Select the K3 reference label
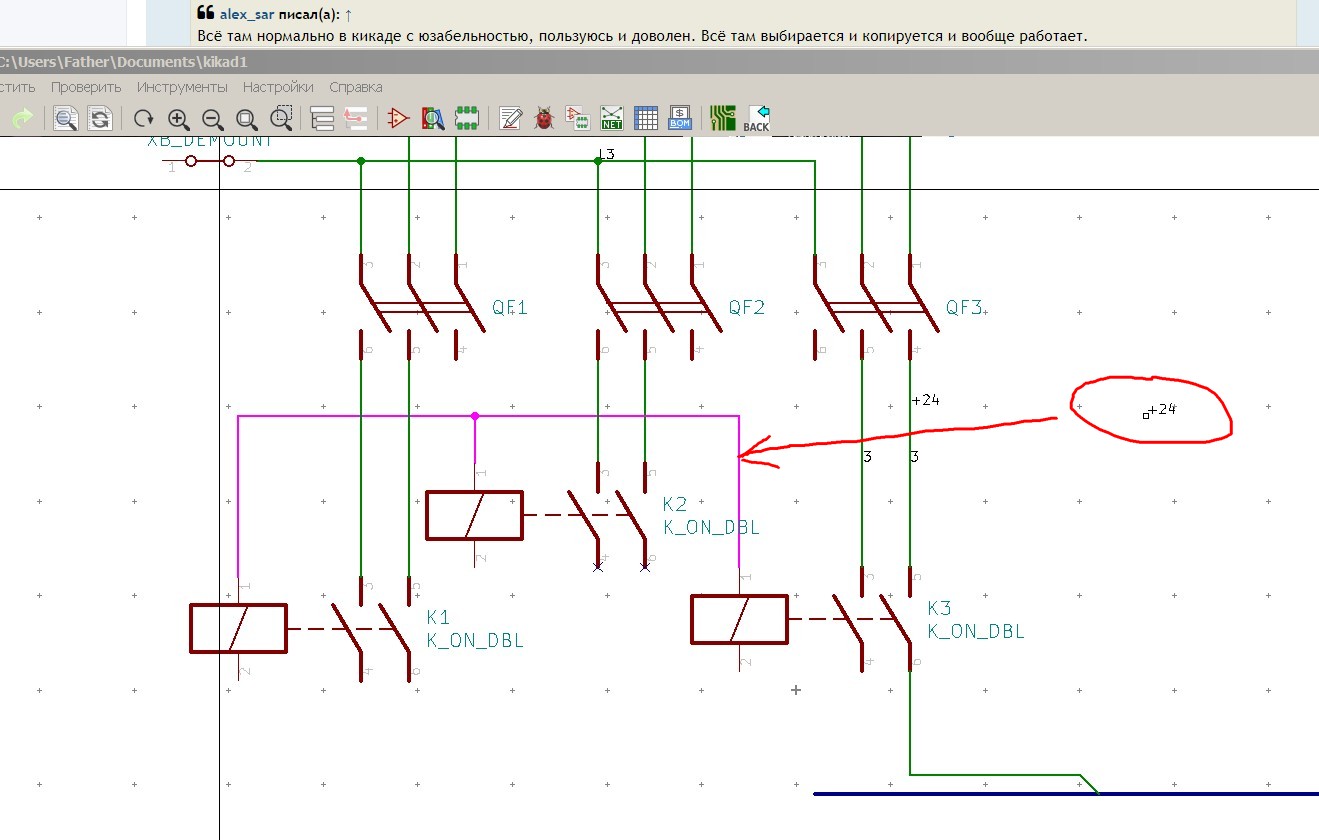The width and height of the screenshot is (1319, 840). coord(939,608)
